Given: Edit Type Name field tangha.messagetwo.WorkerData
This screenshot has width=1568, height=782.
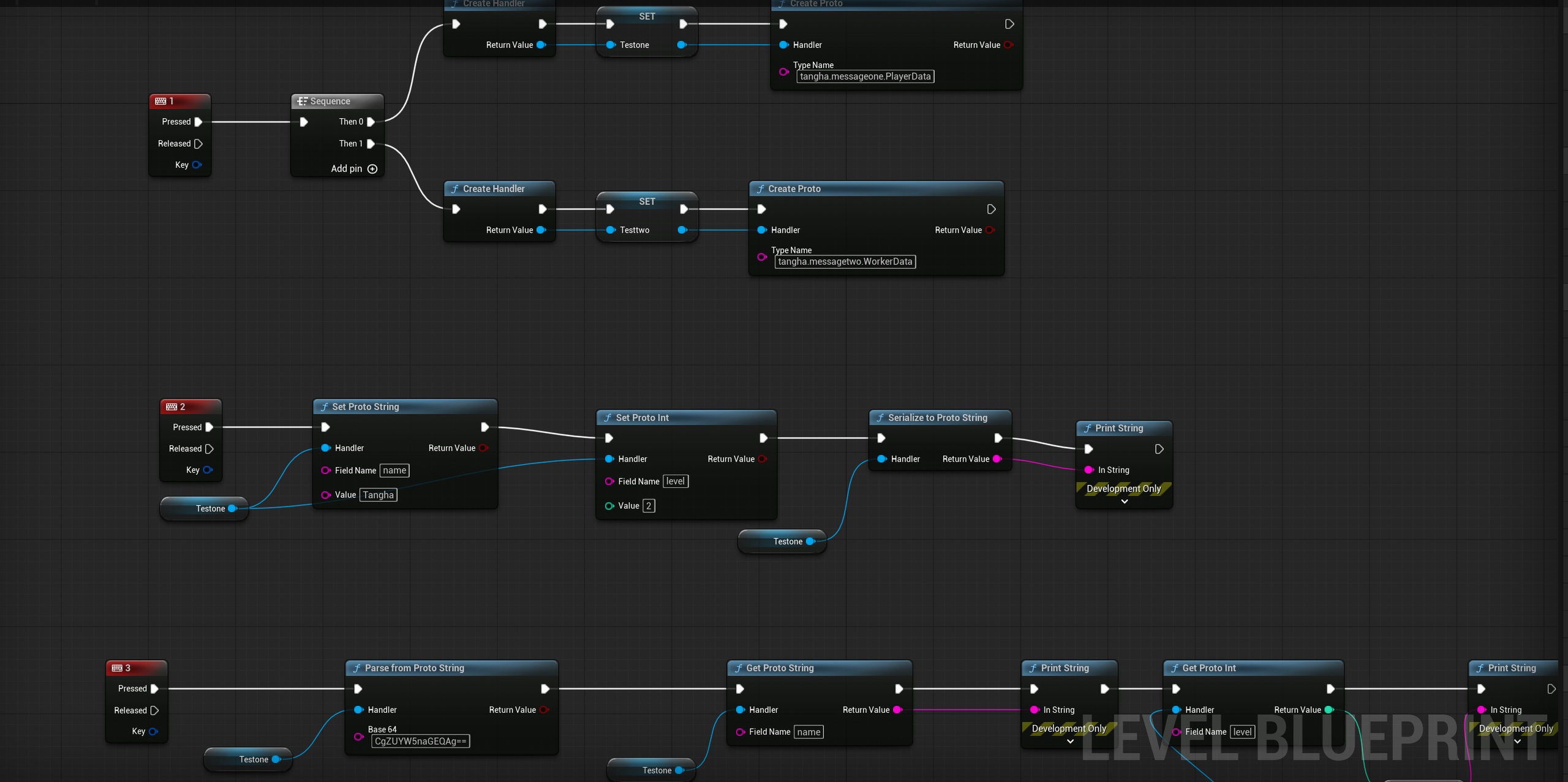Looking at the screenshot, I should click(845, 261).
